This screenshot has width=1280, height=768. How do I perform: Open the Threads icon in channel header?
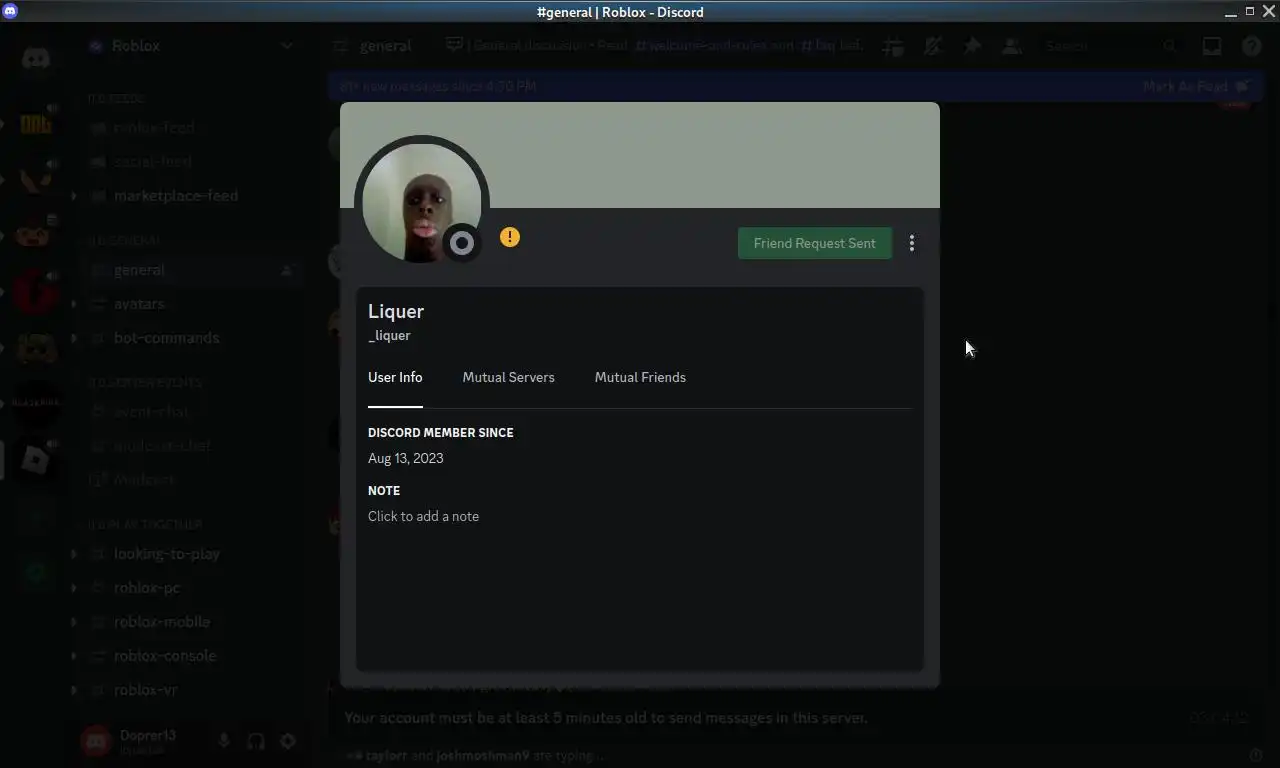pos(893,46)
